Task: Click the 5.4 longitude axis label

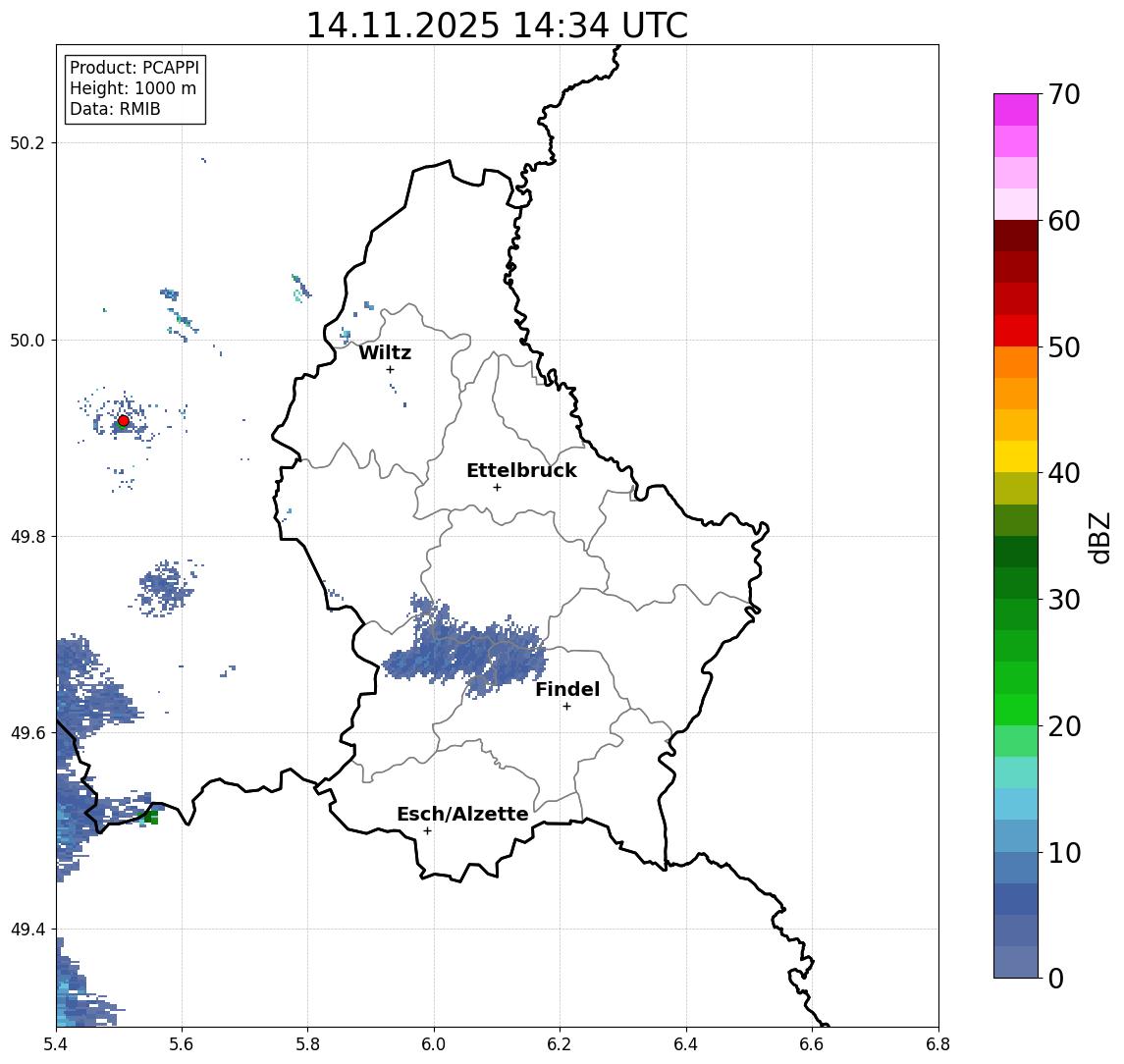Action: tap(56, 1044)
